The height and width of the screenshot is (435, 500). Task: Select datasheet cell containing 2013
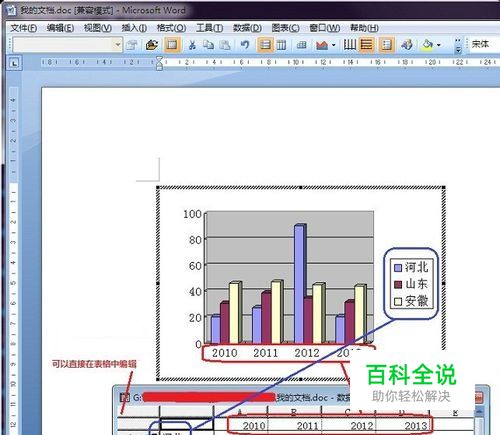(x=402, y=426)
